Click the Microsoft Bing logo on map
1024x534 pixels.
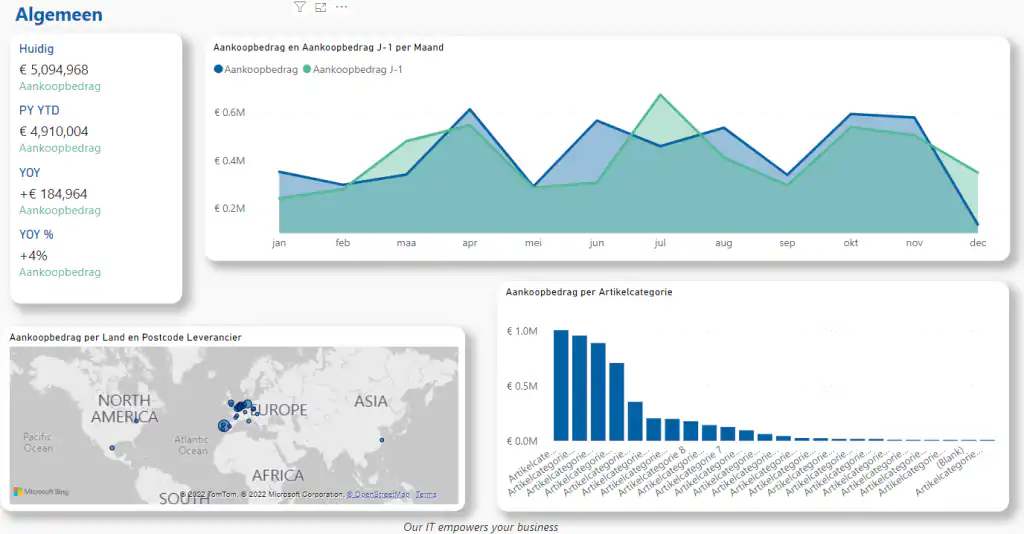pyautogui.click(x=41, y=492)
